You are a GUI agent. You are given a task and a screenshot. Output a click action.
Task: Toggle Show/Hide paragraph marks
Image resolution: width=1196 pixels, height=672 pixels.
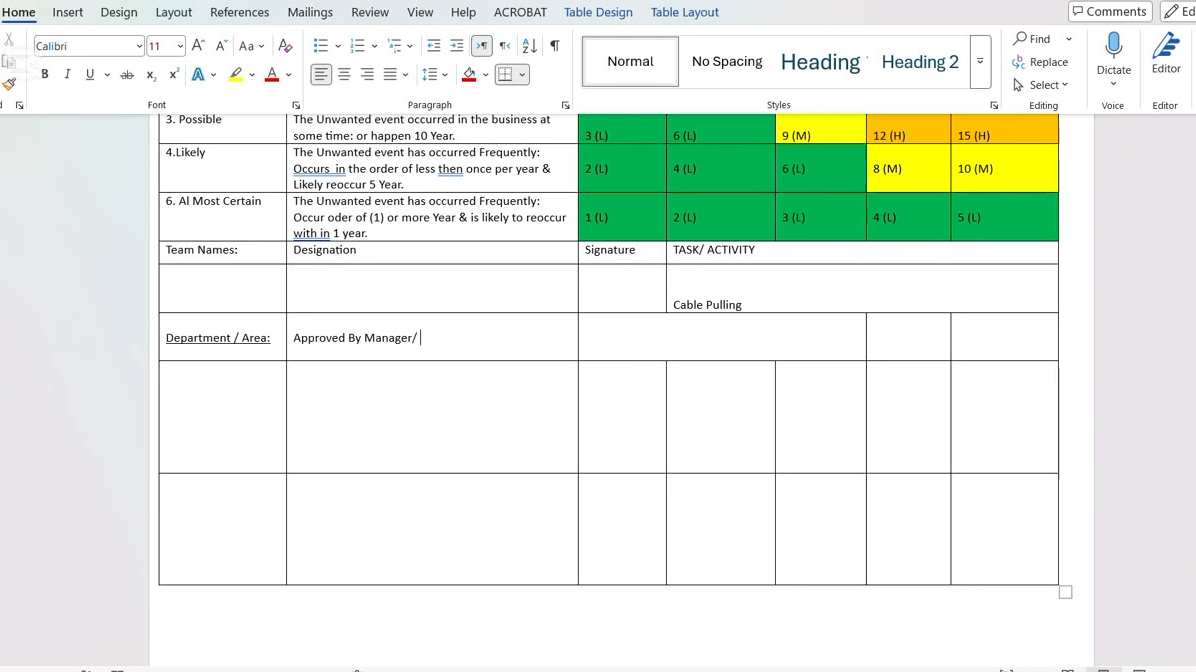coord(555,46)
